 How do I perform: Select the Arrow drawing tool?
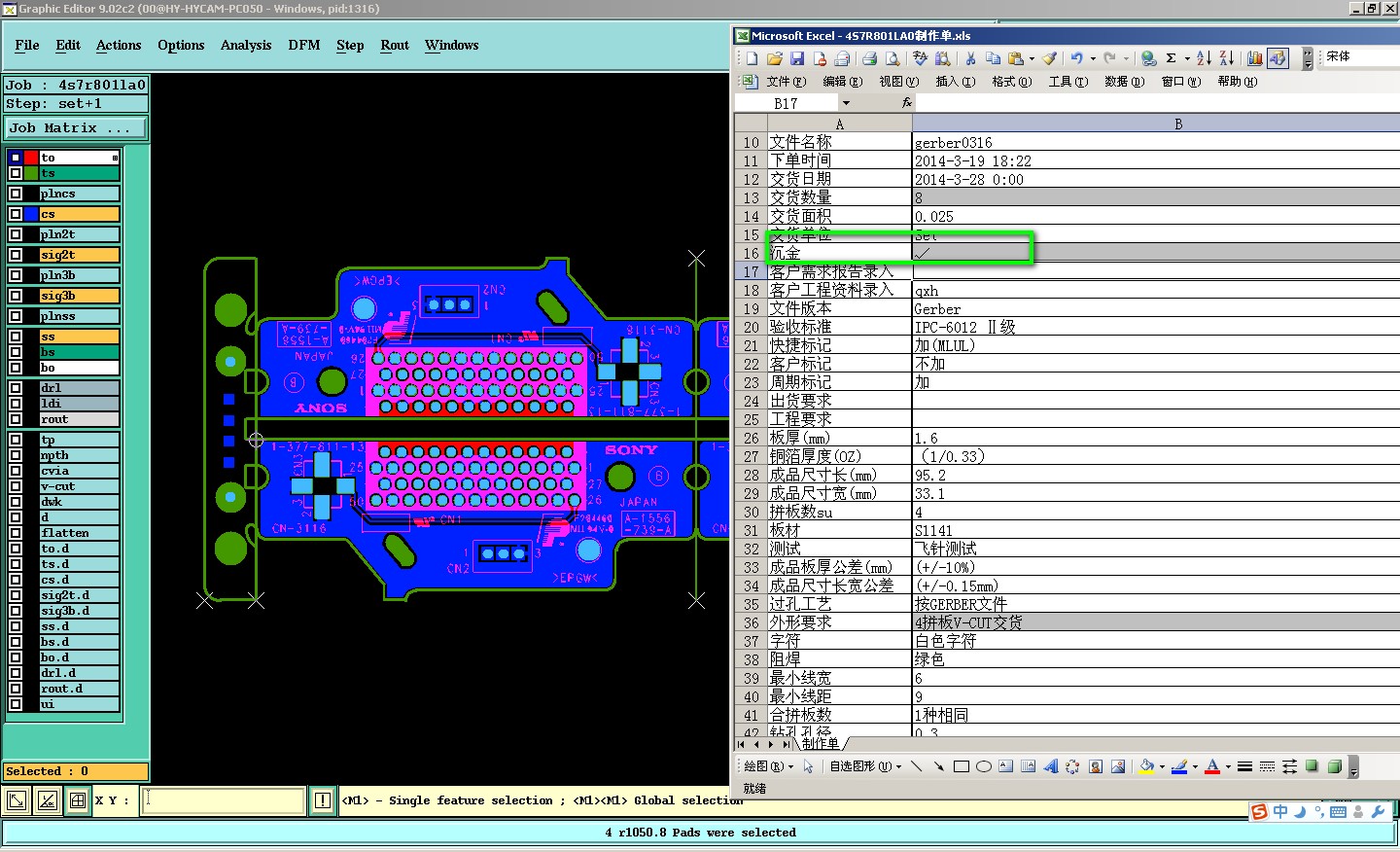pos(938,766)
